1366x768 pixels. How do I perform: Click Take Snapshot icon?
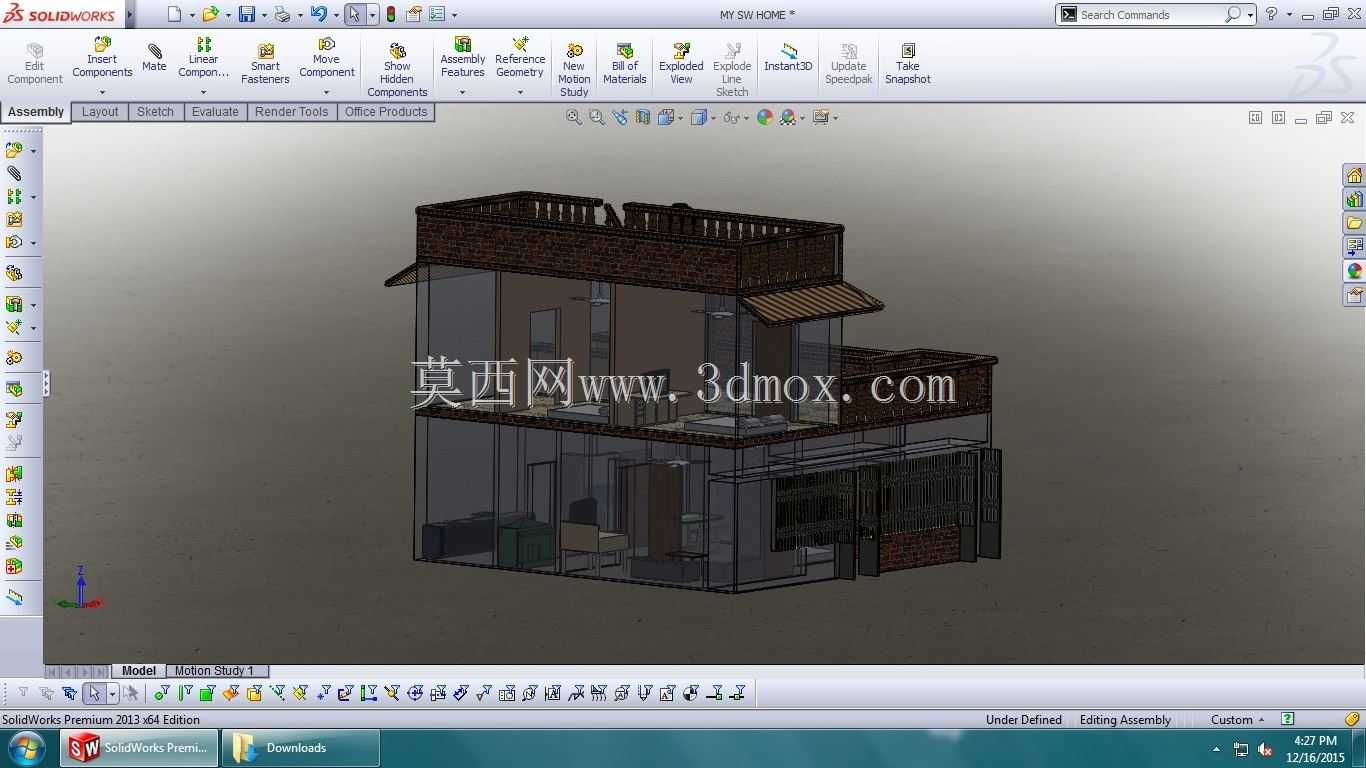[908, 64]
